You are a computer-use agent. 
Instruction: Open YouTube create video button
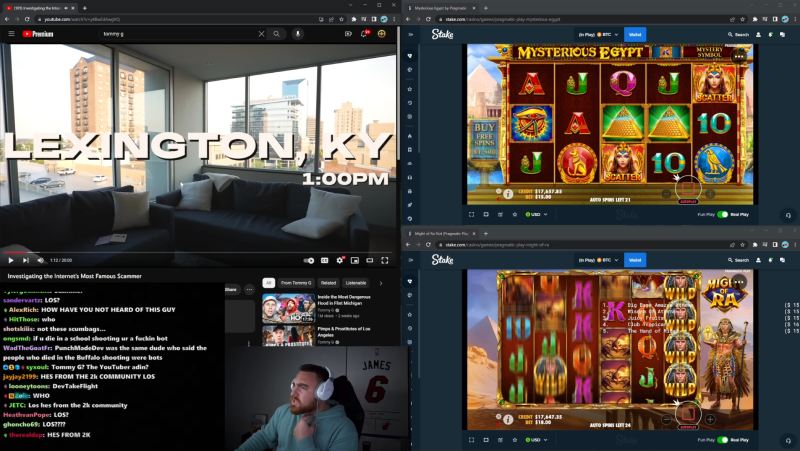(348, 34)
